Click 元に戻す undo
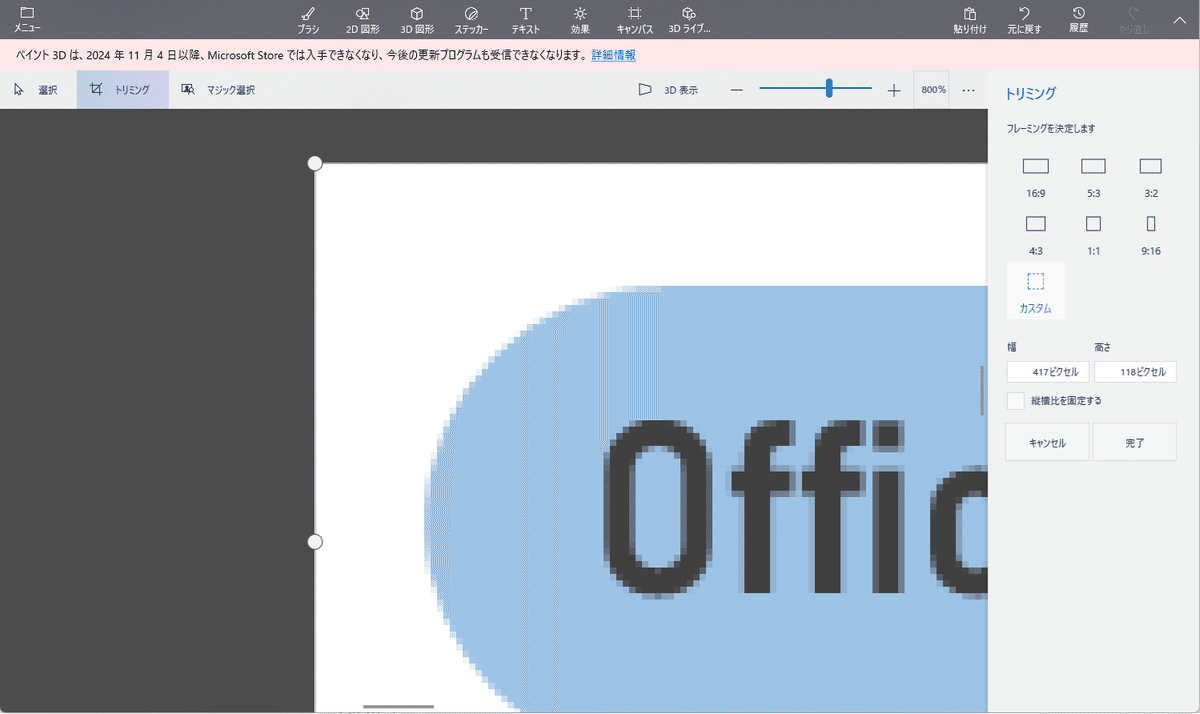Screen dimensions: 1200x714 coord(1024,19)
